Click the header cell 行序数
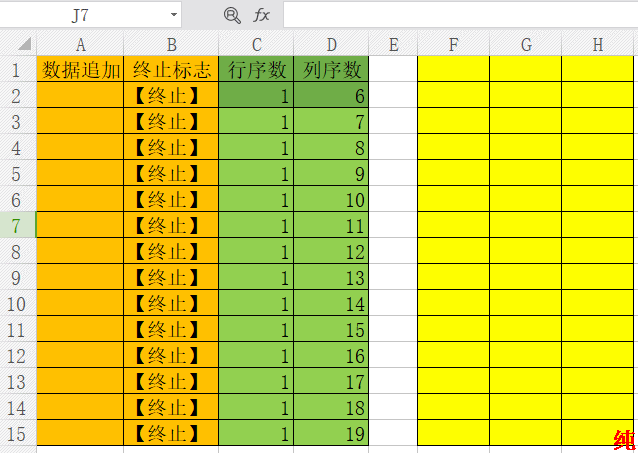638x453 pixels. click(256, 69)
